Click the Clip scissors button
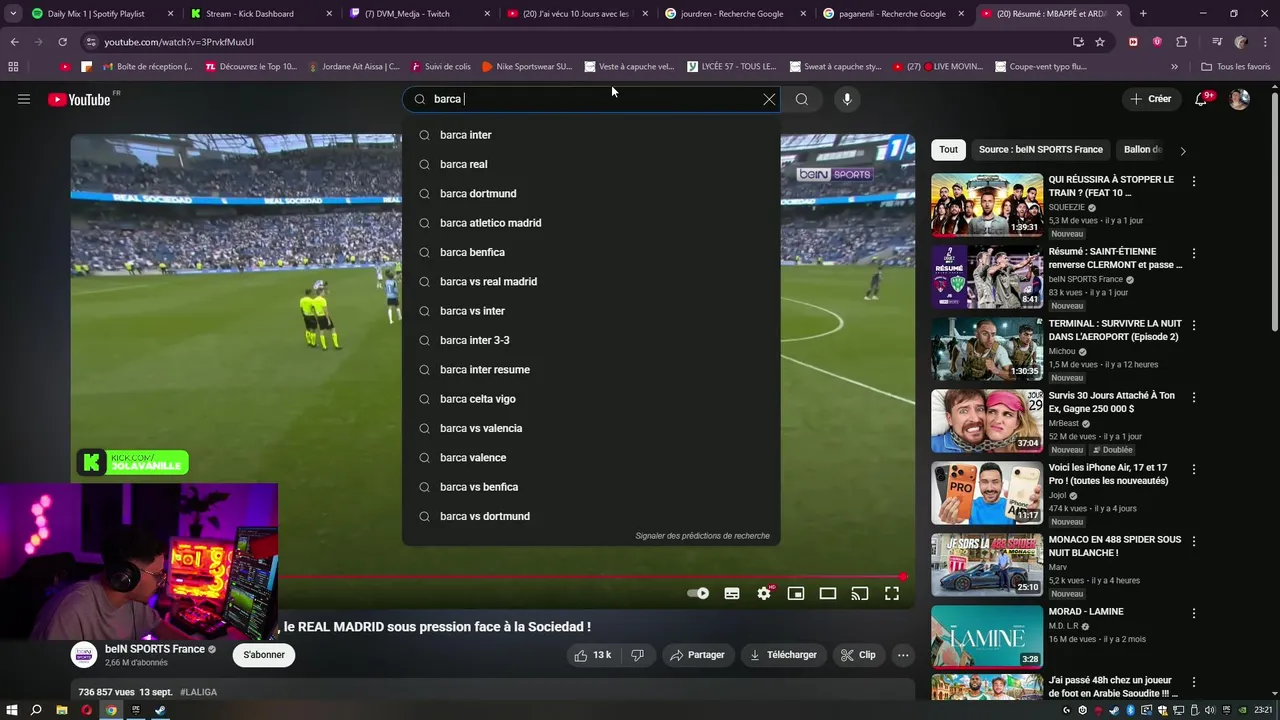This screenshot has width=1280, height=720. tap(858, 655)
